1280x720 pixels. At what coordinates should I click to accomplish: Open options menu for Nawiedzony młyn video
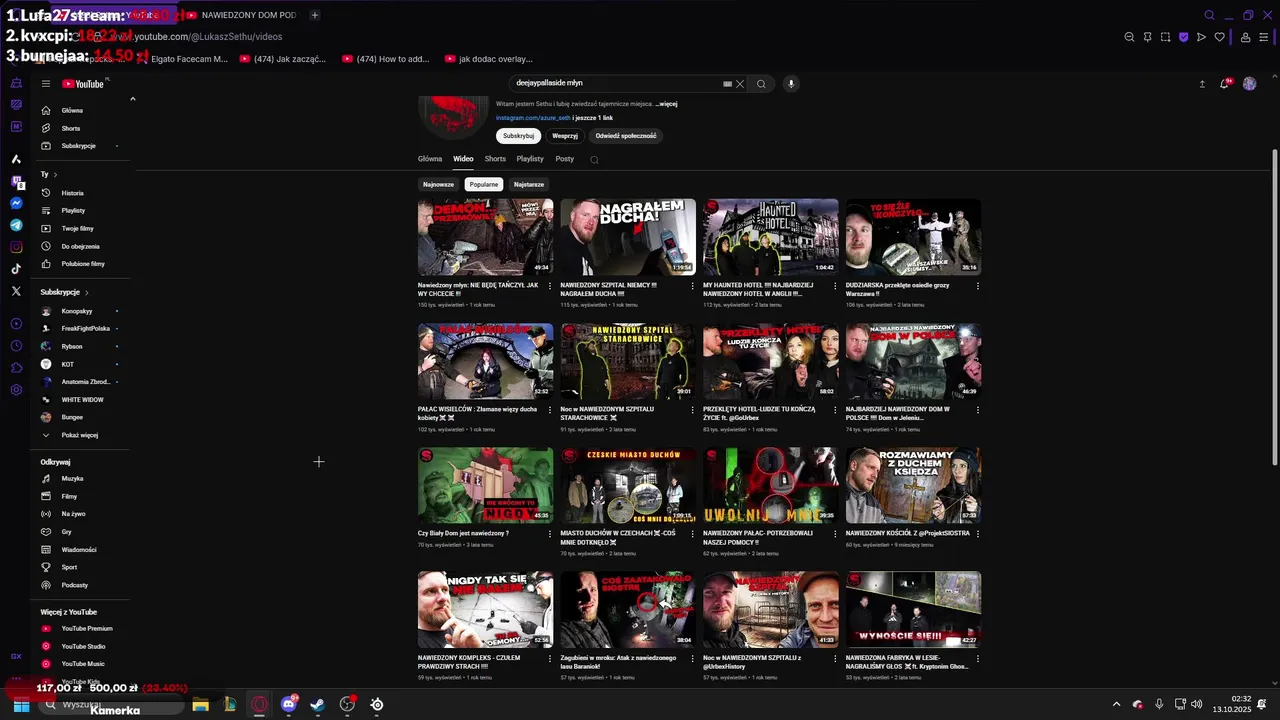point(550,286)
